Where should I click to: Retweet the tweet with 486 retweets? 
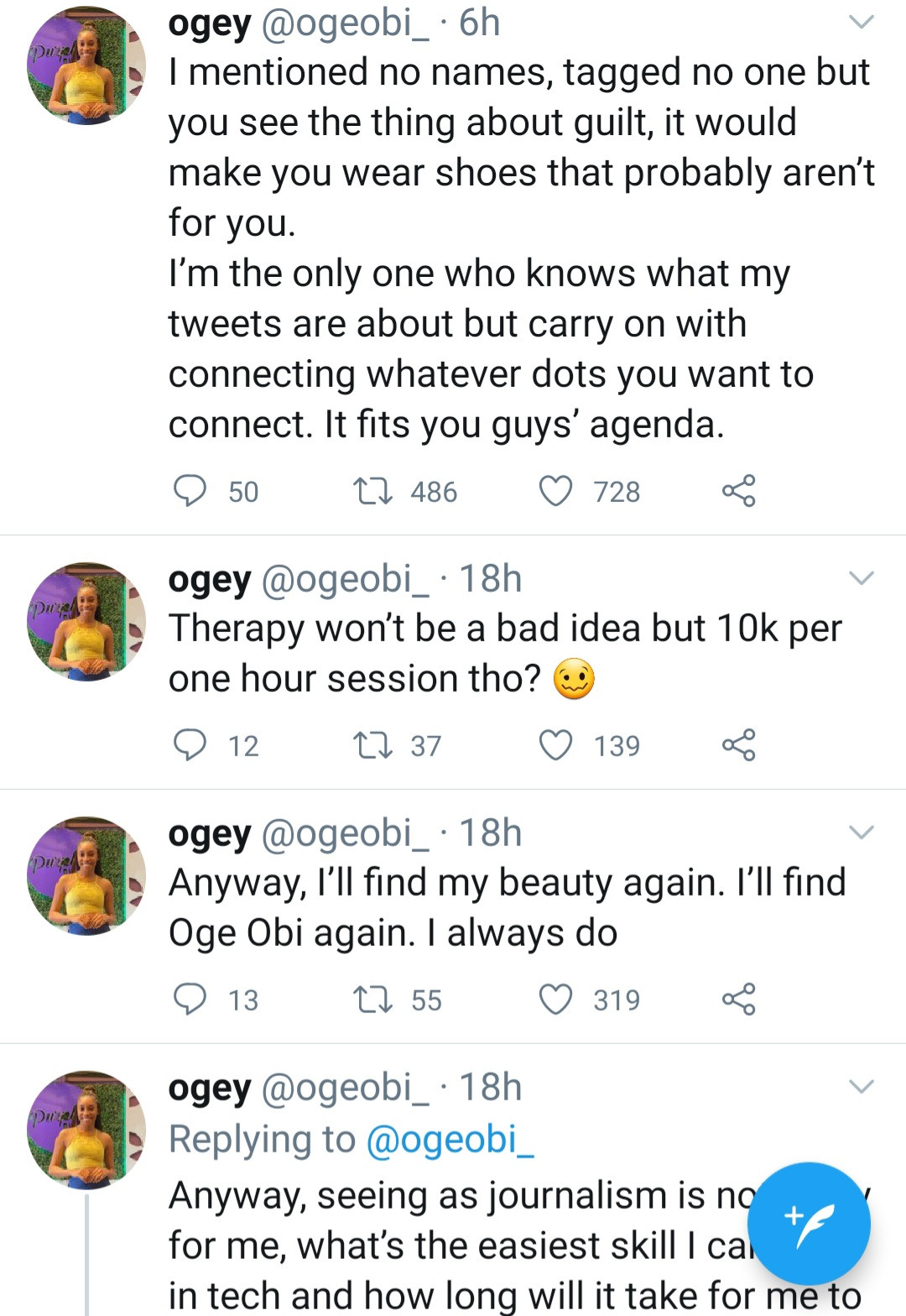(x=372, y=491)
